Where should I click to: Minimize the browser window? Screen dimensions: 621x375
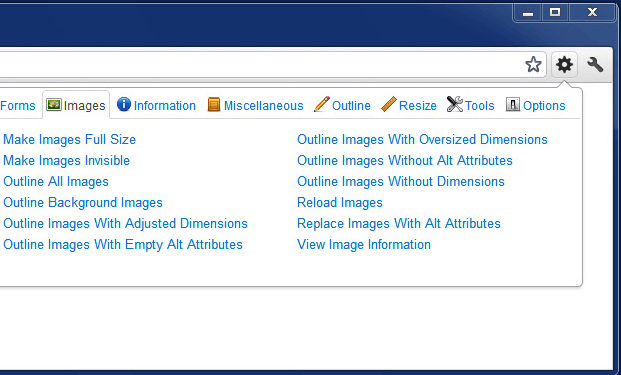pos(528,13)
